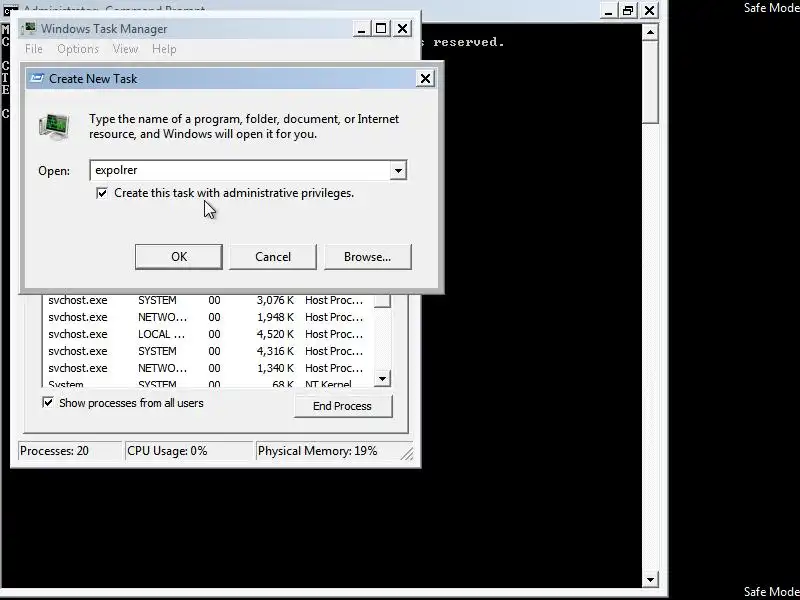Click process list scrollbar down arrow
The height and width of the screenshot is (600, 800).
pyautogui.click(x=382, y=379)
